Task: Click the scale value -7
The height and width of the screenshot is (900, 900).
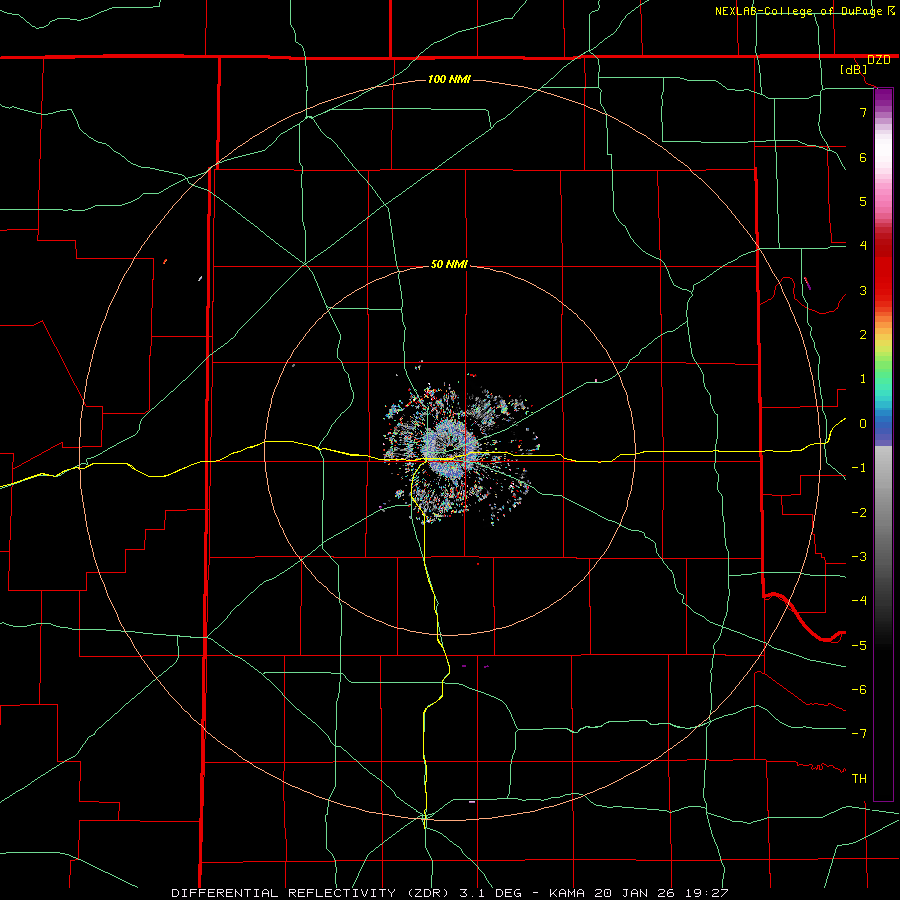Action: point(859,734)
